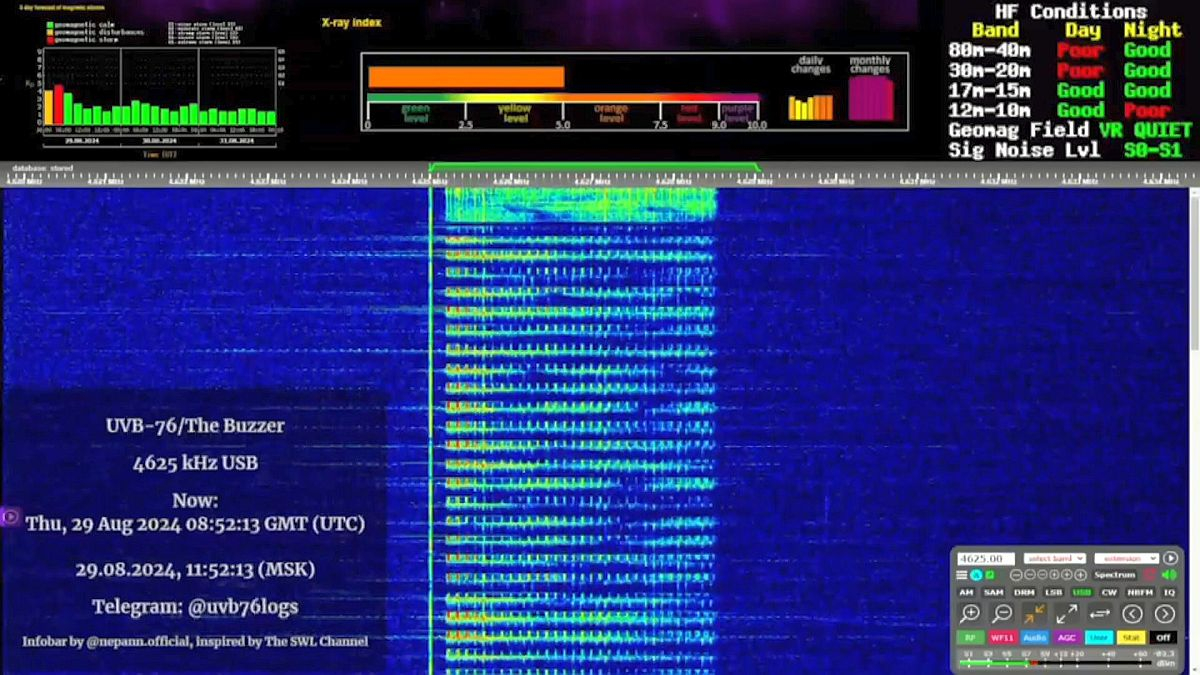Select the highlighted USB mode button
Screen dimensions: 1200x675
click(1082, 592)
